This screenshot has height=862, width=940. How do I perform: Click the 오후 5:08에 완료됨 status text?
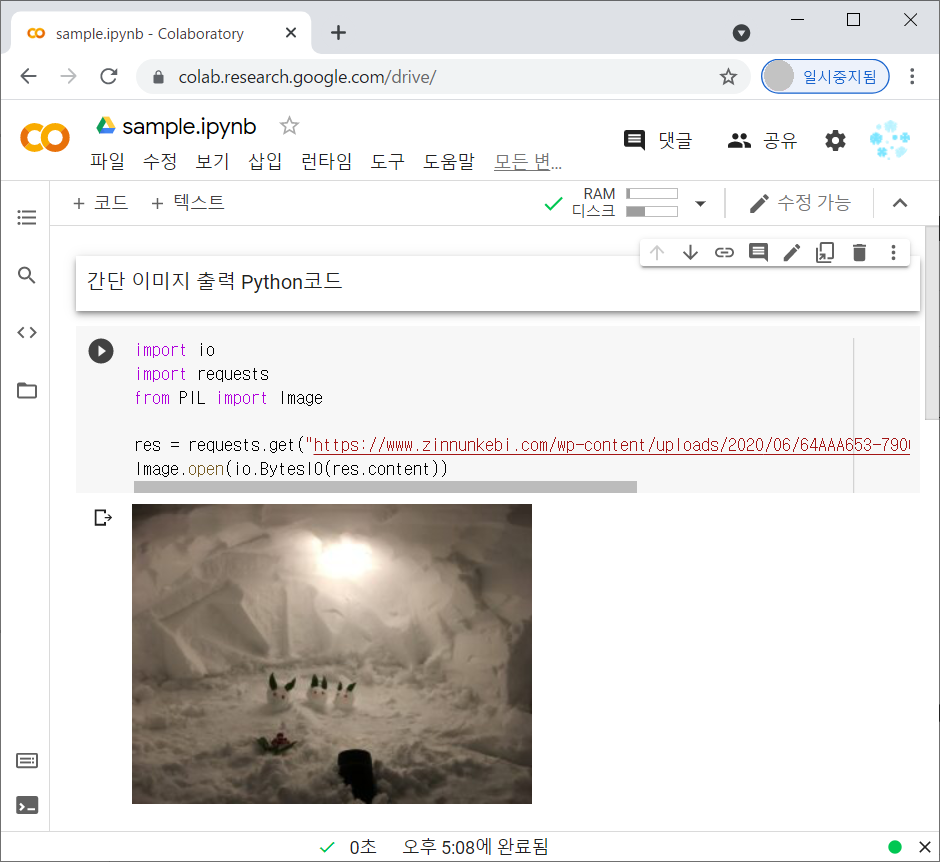pyautogui.click(x=475, y=847)
